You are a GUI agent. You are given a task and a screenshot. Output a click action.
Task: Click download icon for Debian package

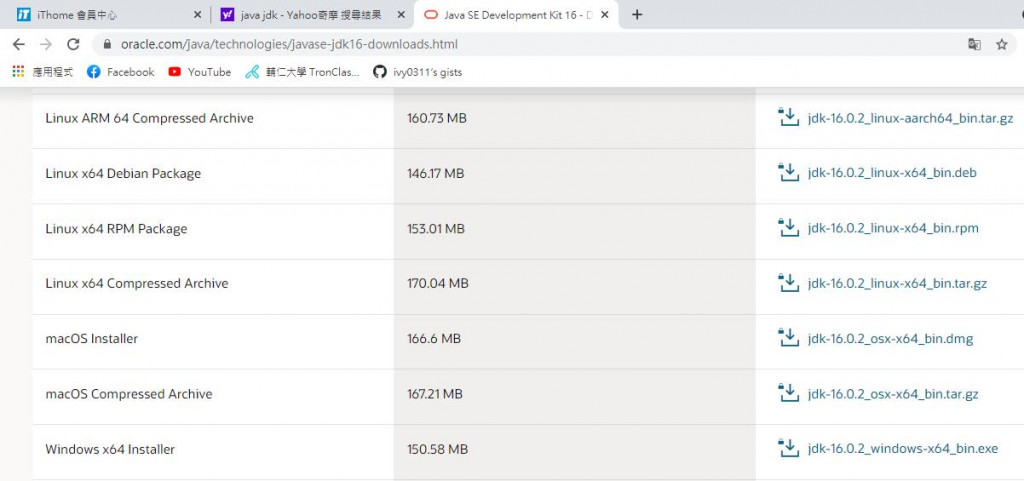coord(789,172)
